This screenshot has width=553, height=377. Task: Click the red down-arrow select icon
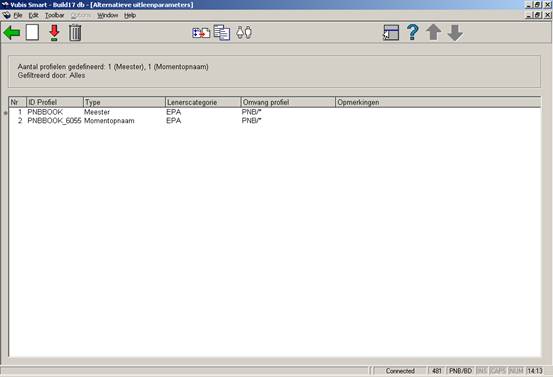click(x=54, y=33)
